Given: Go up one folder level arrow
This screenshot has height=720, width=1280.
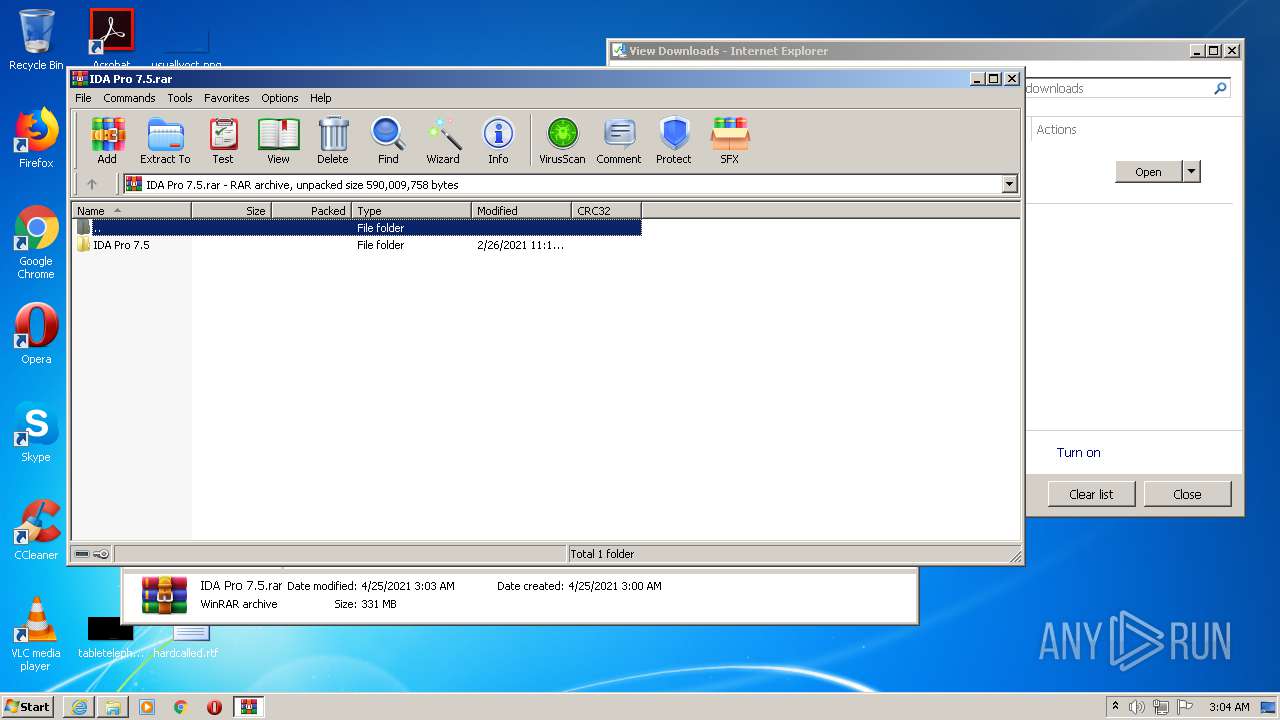Looking at the screenshot, I should (92, 184).
